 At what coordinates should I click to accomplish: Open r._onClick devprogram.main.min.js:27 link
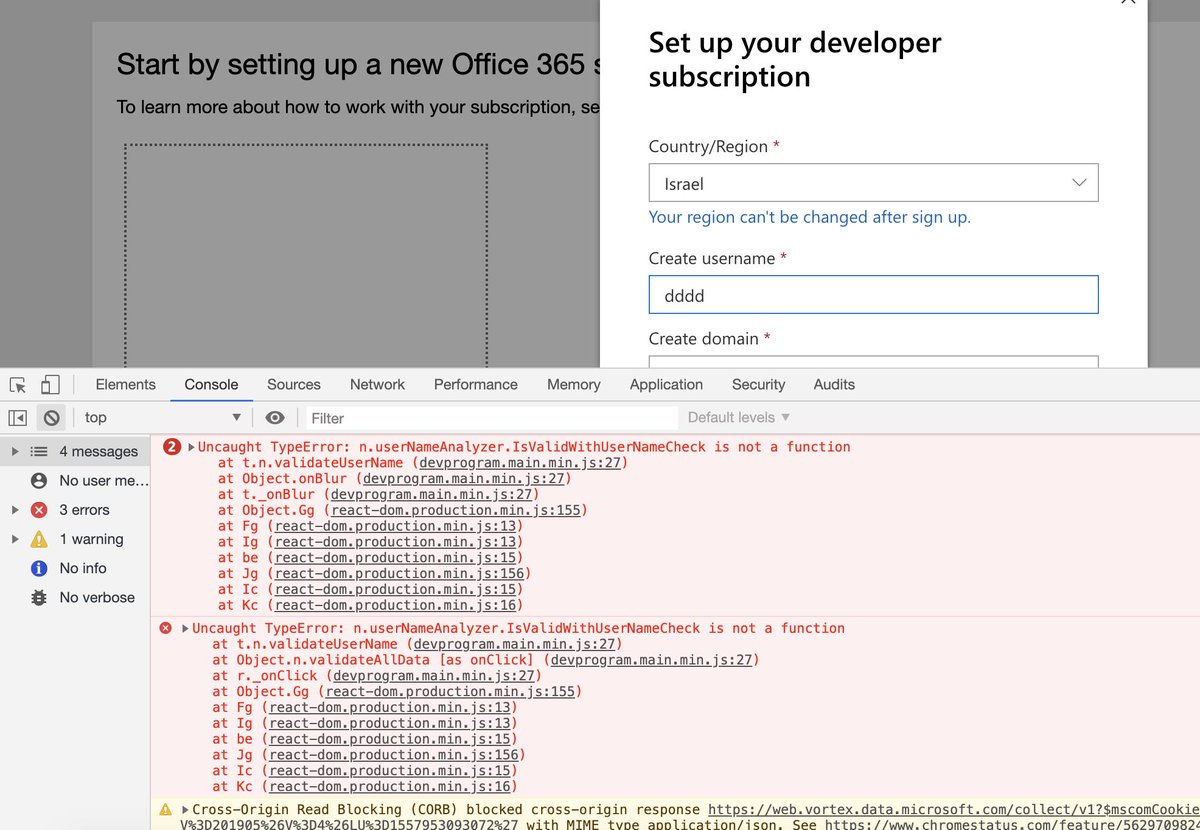[x=435, y=676]
